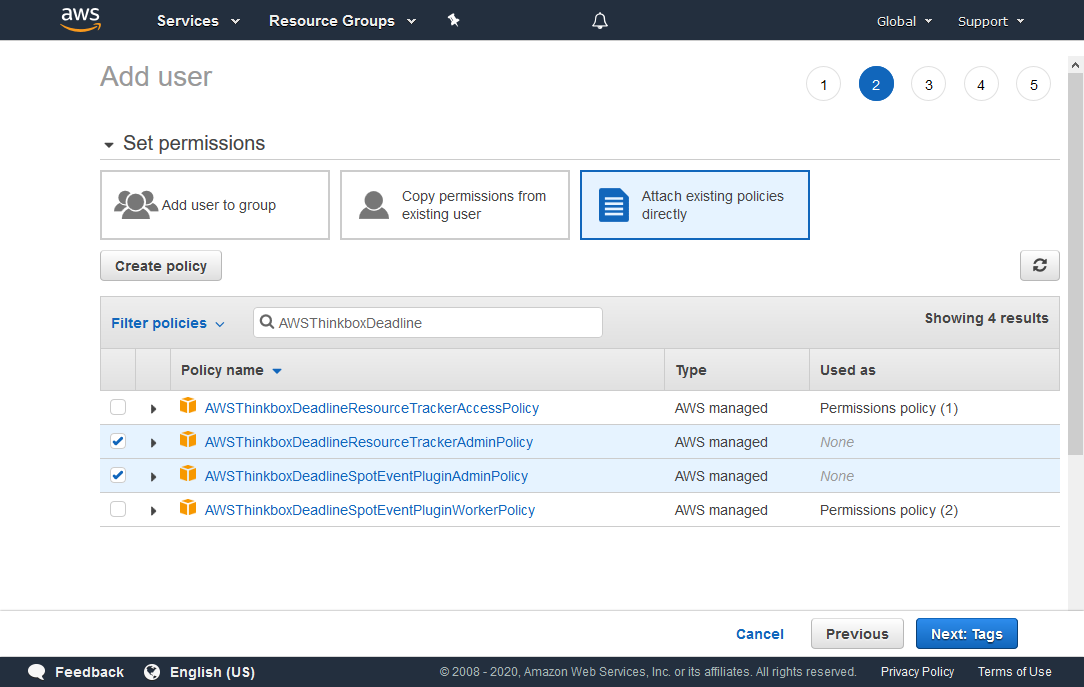Click policy box icon for ResourceTrackerAccessPolicy
This screenshot has width=1084, height=687.
(x=188, y=406)
